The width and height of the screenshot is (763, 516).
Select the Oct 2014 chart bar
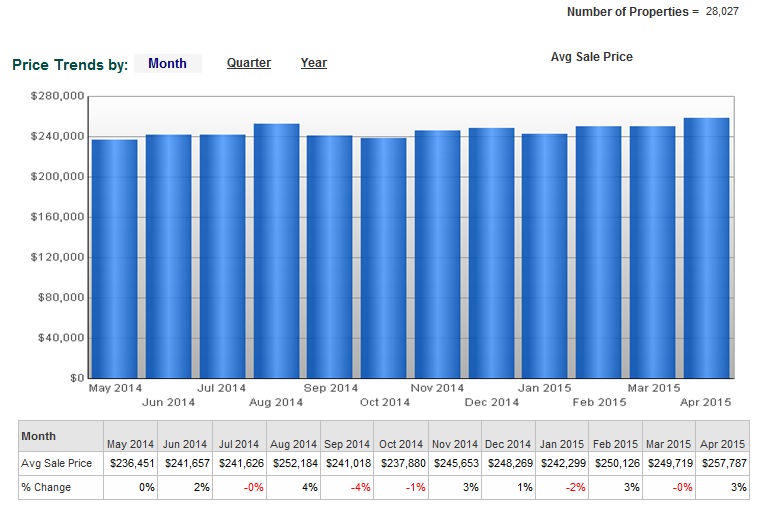pos(383,258)
